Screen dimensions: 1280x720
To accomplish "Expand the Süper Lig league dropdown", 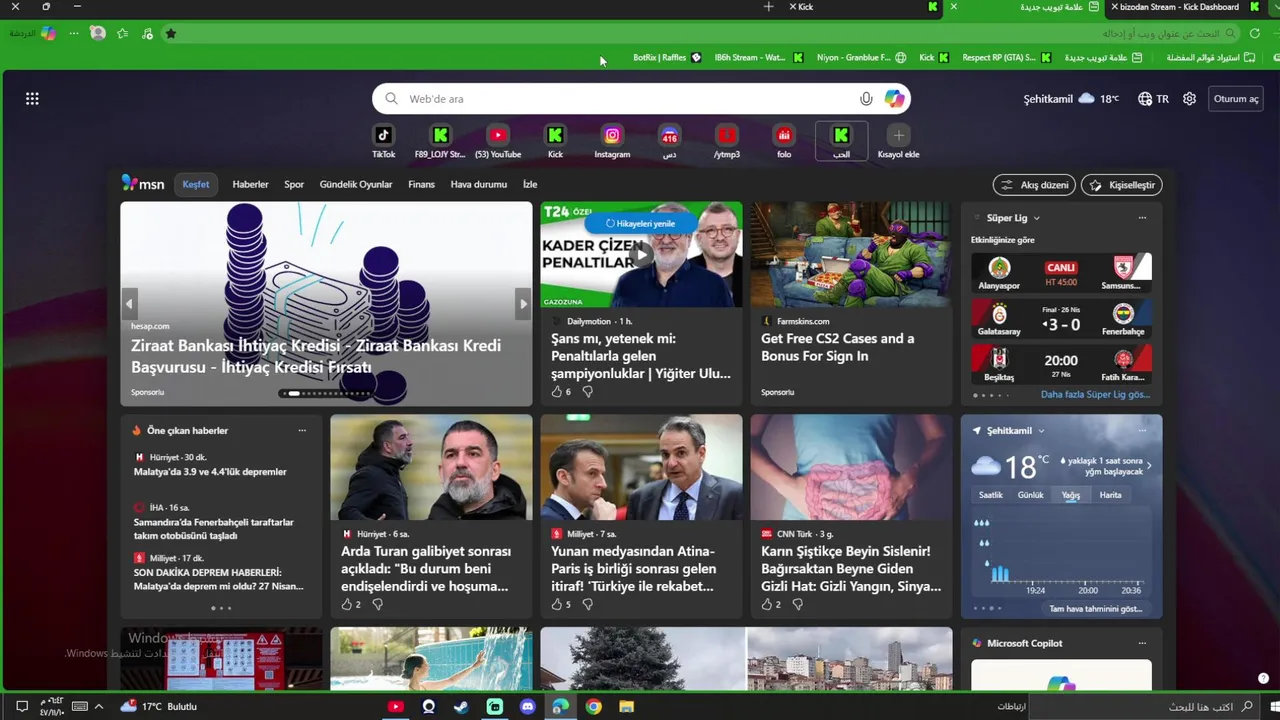I will [x=1036, y=218].
